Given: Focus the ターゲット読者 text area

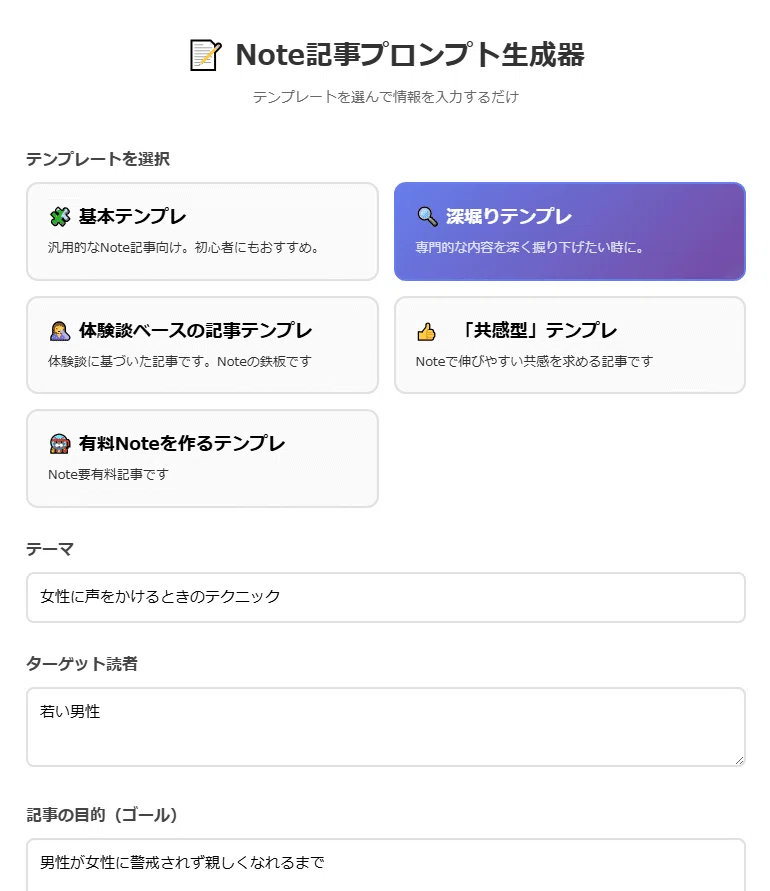Looking at the screenshot, I should click(386, 727).
